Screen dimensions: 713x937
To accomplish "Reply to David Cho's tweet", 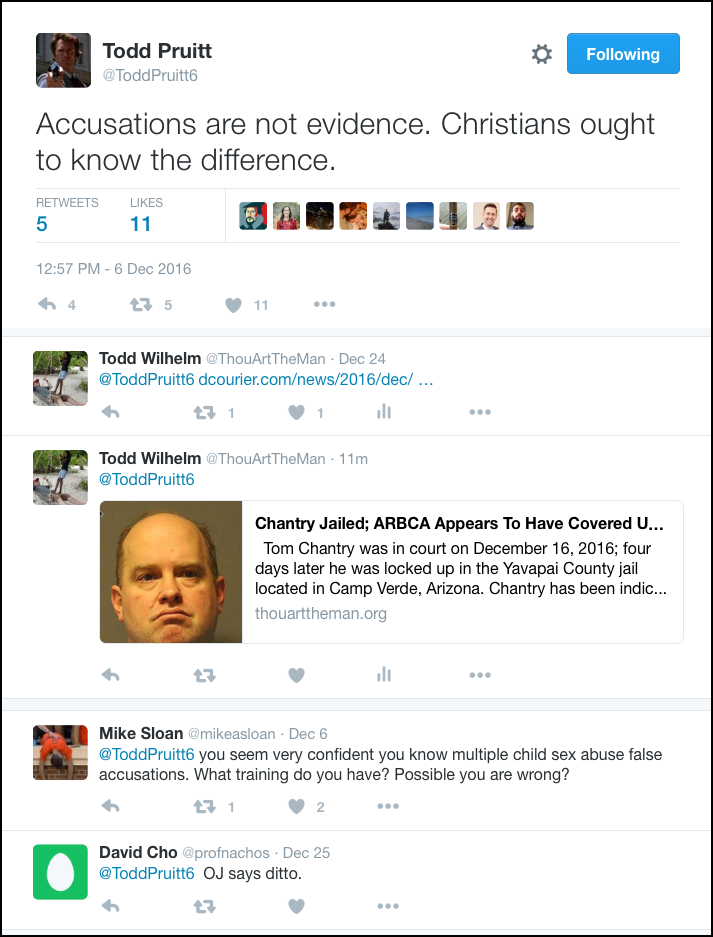I will pos(111,907).
